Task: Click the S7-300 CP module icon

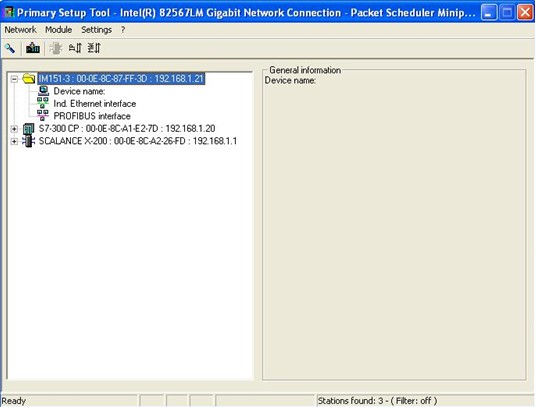Action: pyautogui.click(x=29, y=129)
